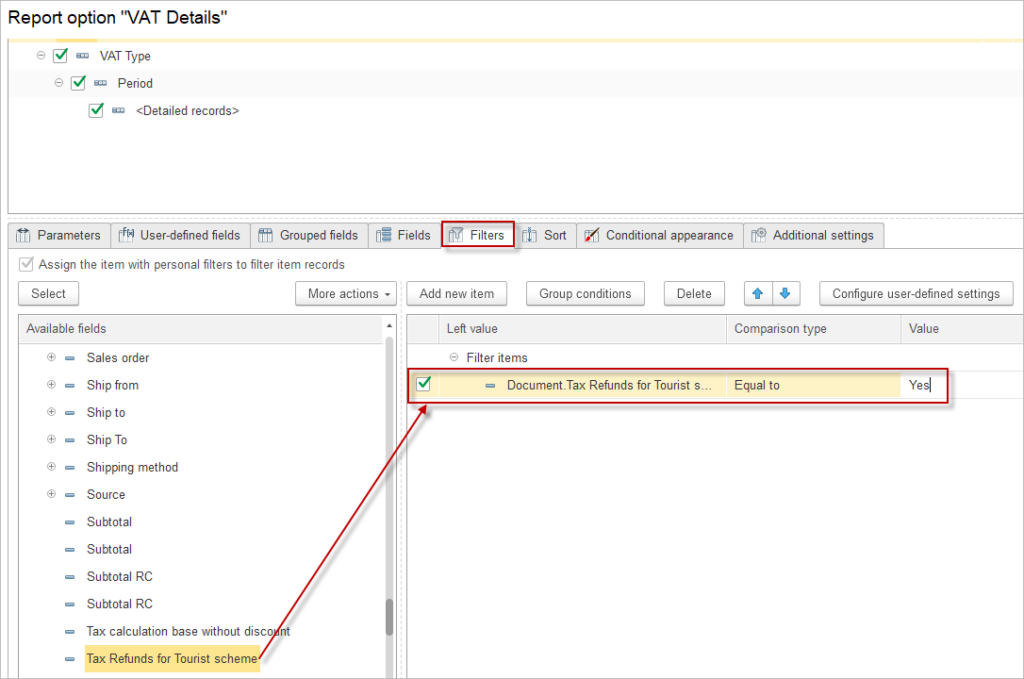The width and height of the screenshot is (1024, 679).
Task: Click Add new item button
Action: tap(456, 294)
